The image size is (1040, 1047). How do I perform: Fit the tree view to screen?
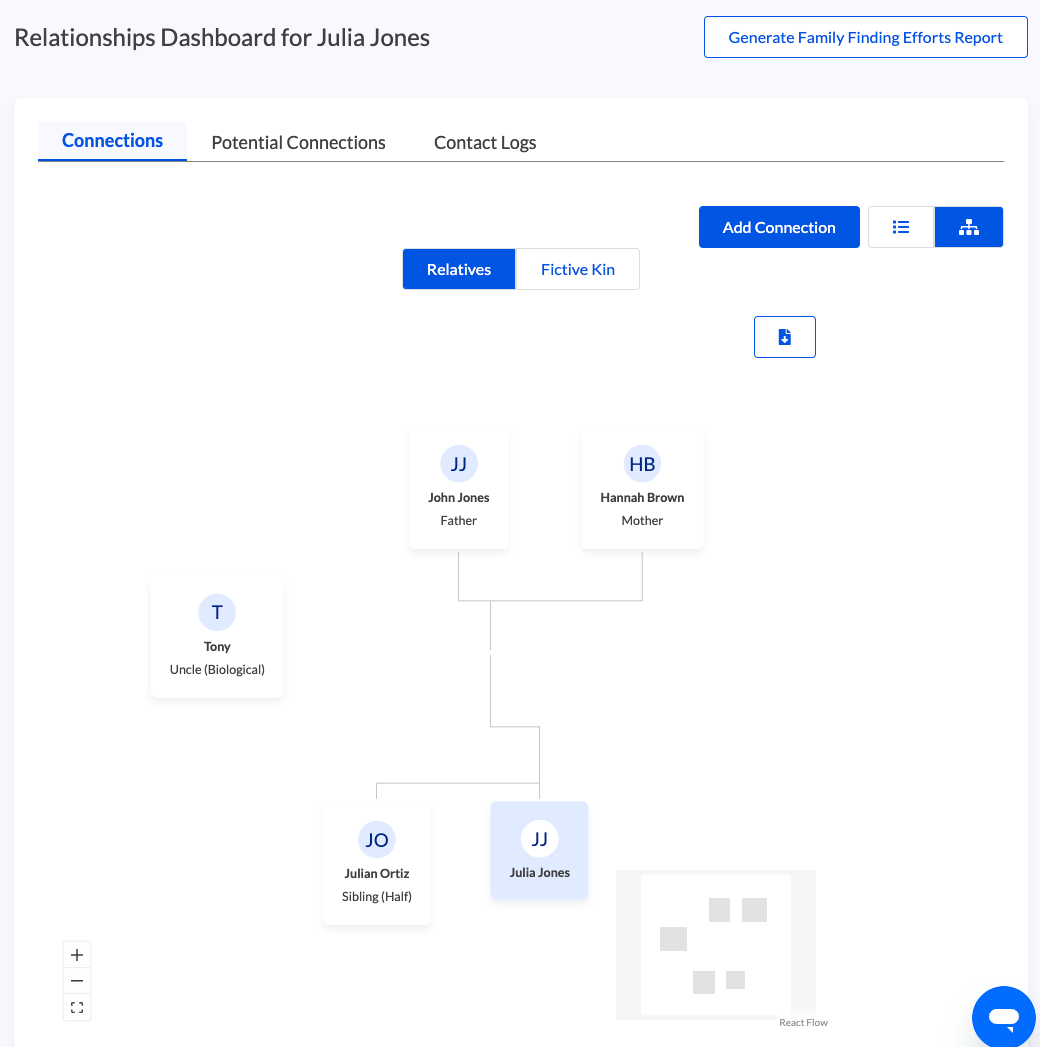[77, 1007]
